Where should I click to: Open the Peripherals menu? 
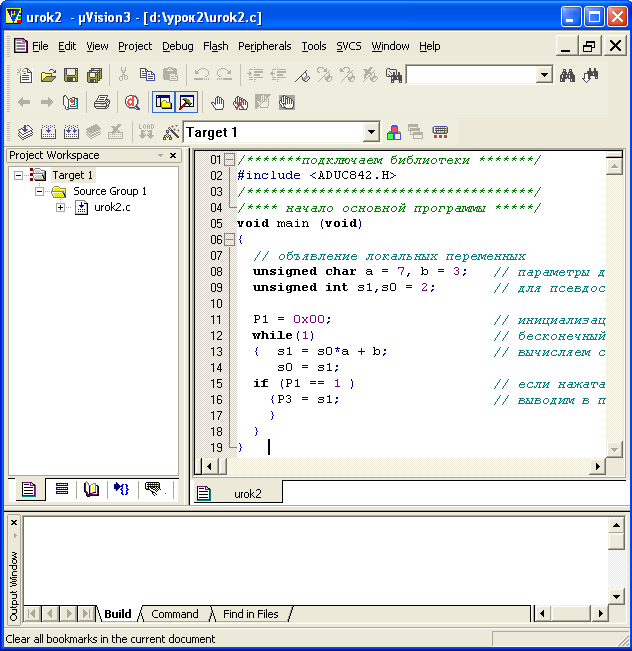coord(264,46)
